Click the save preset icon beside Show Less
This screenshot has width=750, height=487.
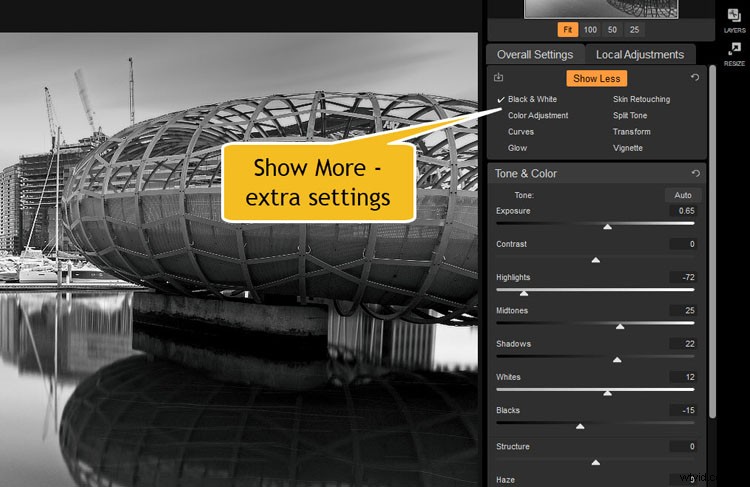click(498, 77)
